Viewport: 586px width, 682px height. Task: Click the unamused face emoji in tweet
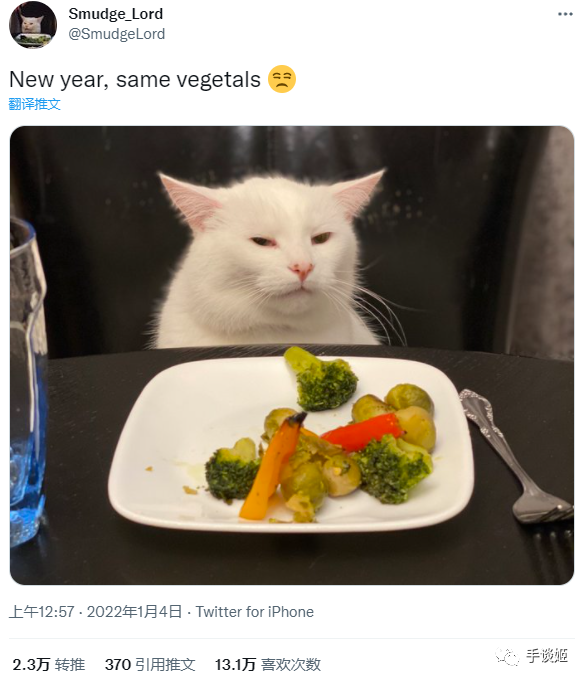(x=282, y=79)
